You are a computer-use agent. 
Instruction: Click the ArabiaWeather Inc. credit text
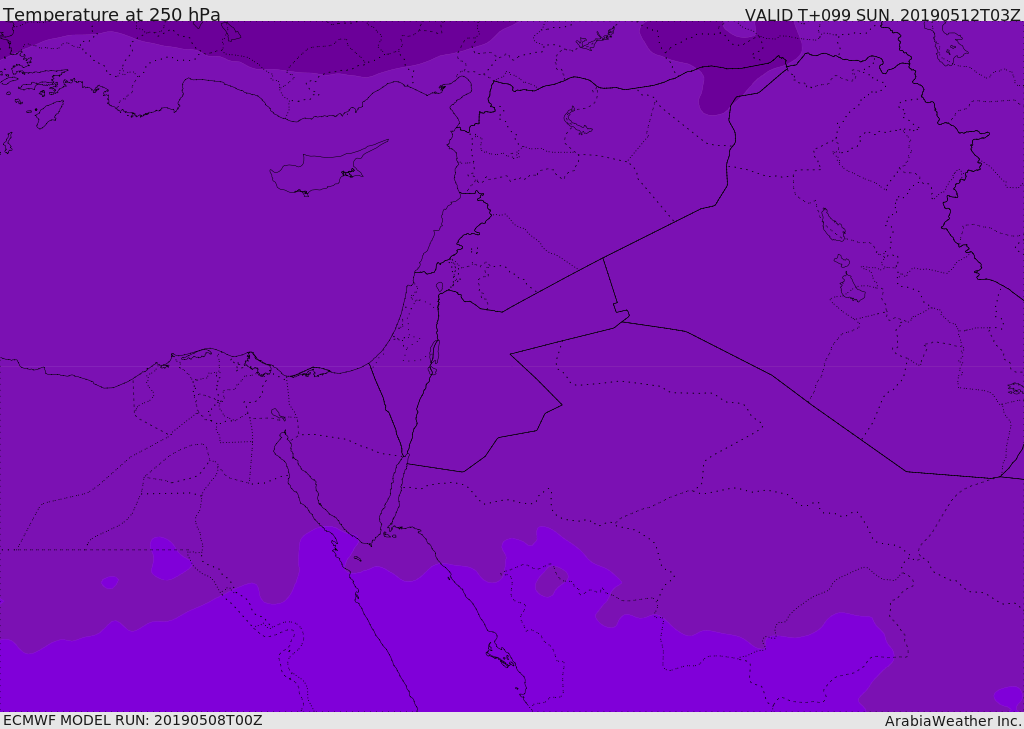(953, 721)
